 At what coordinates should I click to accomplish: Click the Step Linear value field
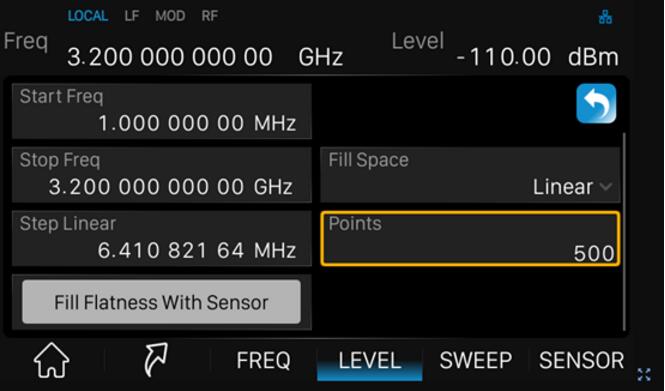(x=162, y=238)
